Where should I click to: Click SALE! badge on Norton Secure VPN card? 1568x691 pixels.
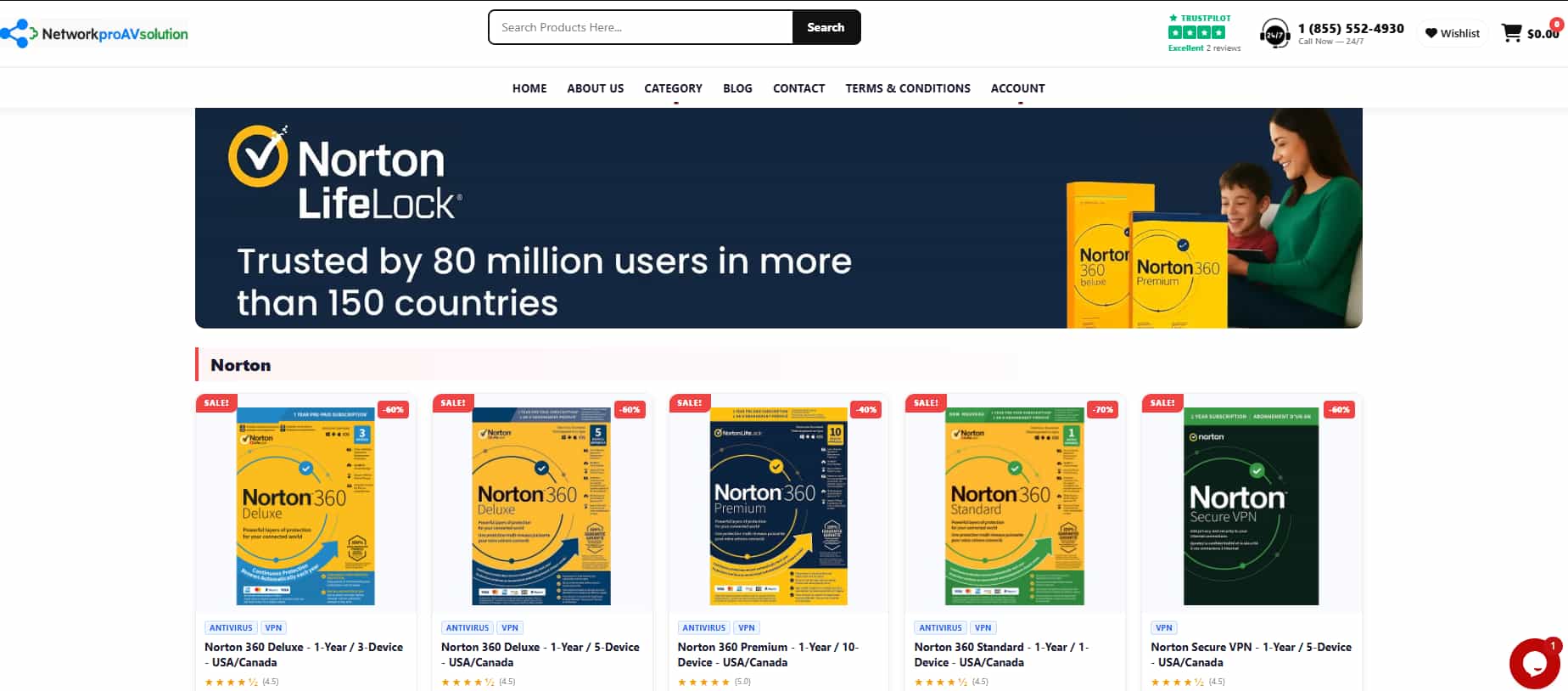pyautogui.click(x=1162, y=403)
